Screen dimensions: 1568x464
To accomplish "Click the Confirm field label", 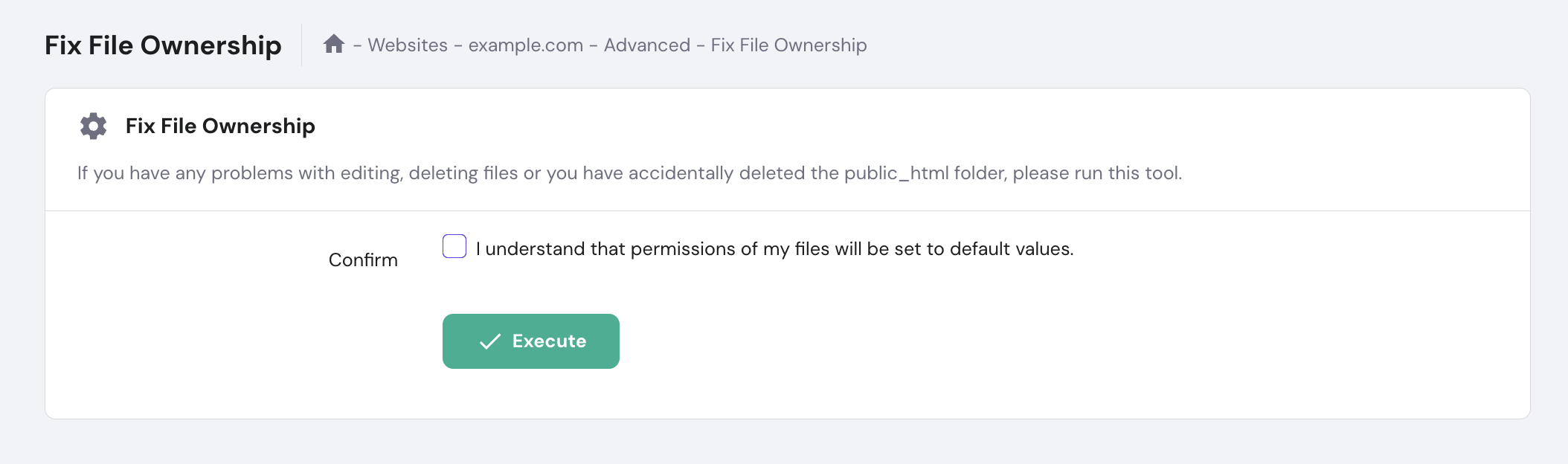I will click(363, 260).
